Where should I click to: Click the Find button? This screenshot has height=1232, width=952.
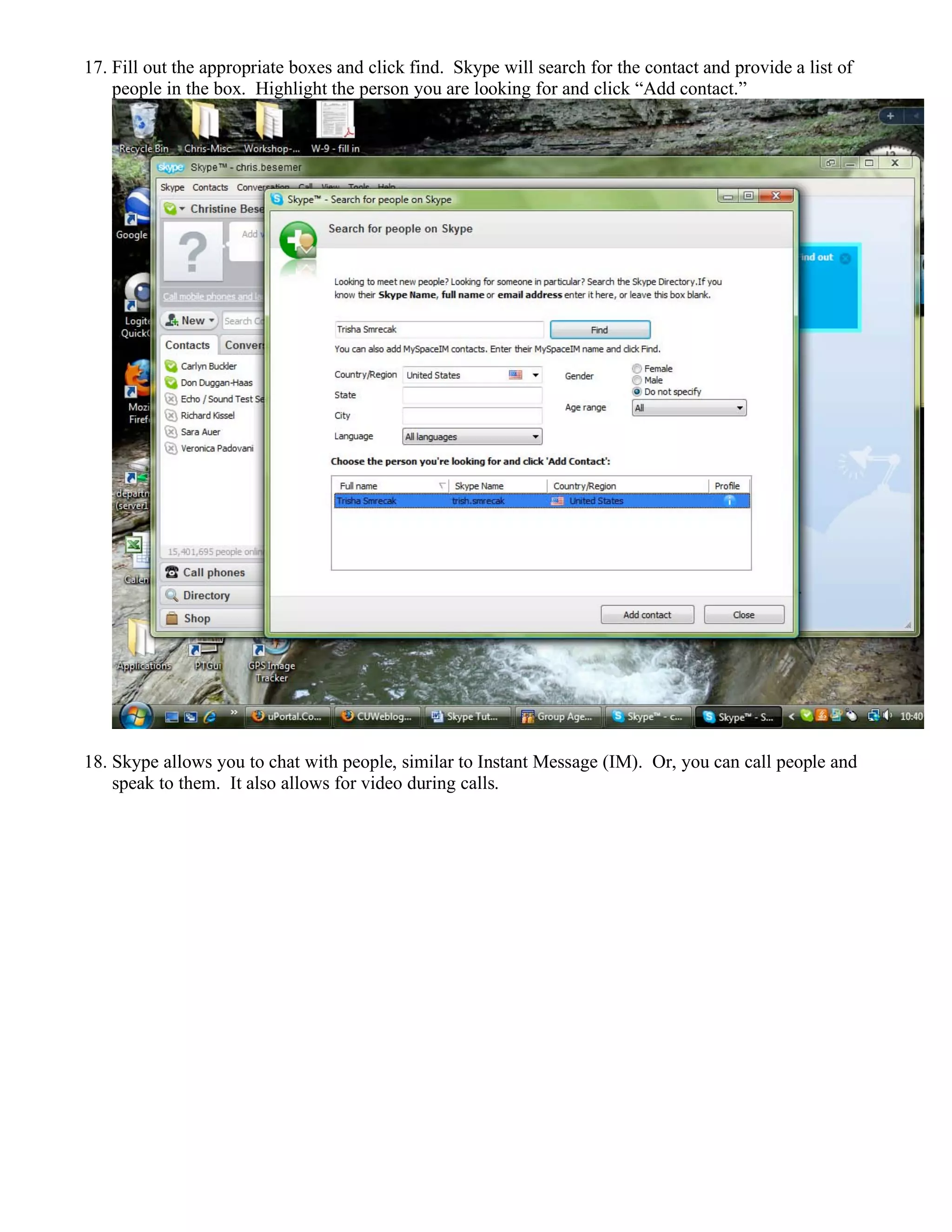point(600,330)
